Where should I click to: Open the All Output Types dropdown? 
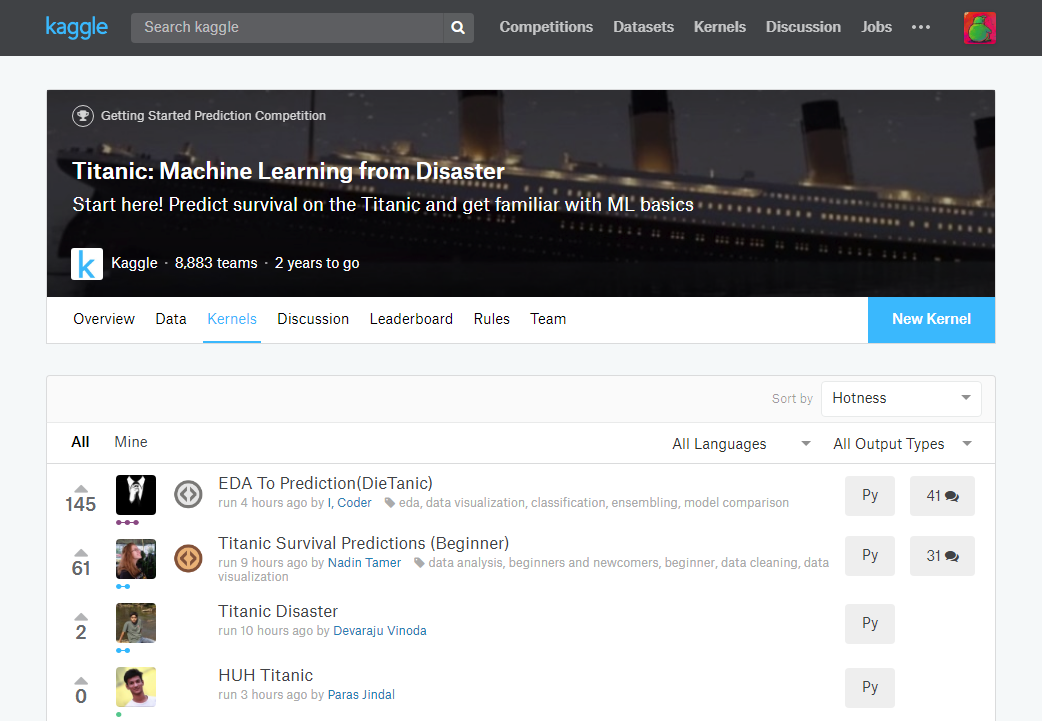click(901, 443)
